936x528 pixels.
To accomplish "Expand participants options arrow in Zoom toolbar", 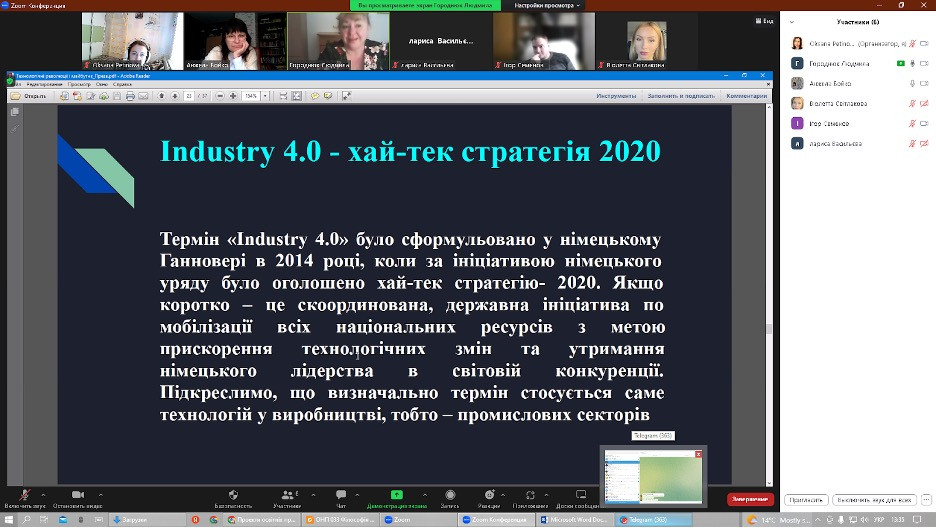I will [313, 495].
